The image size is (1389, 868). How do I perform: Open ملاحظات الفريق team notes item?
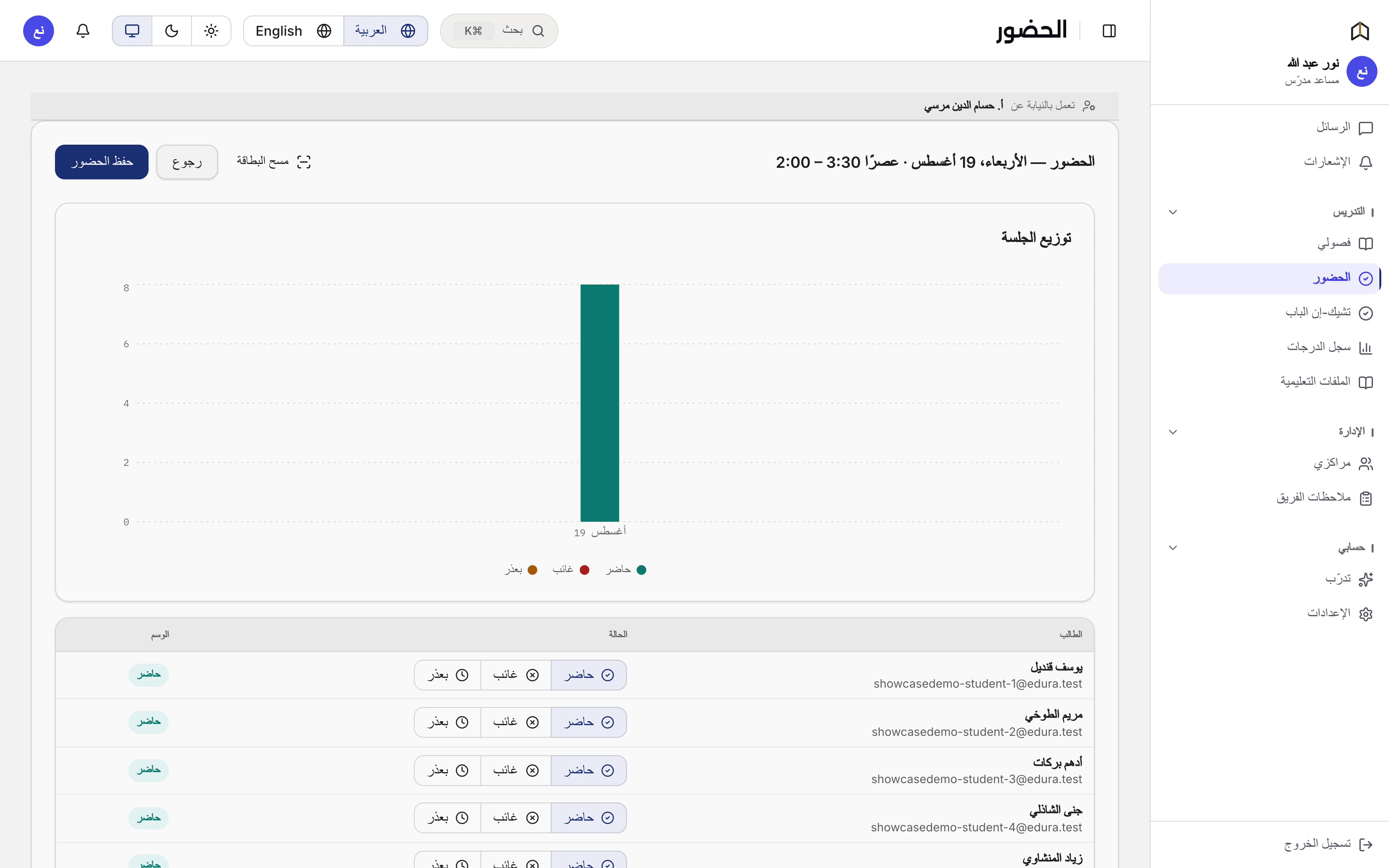click(1269, 498)
